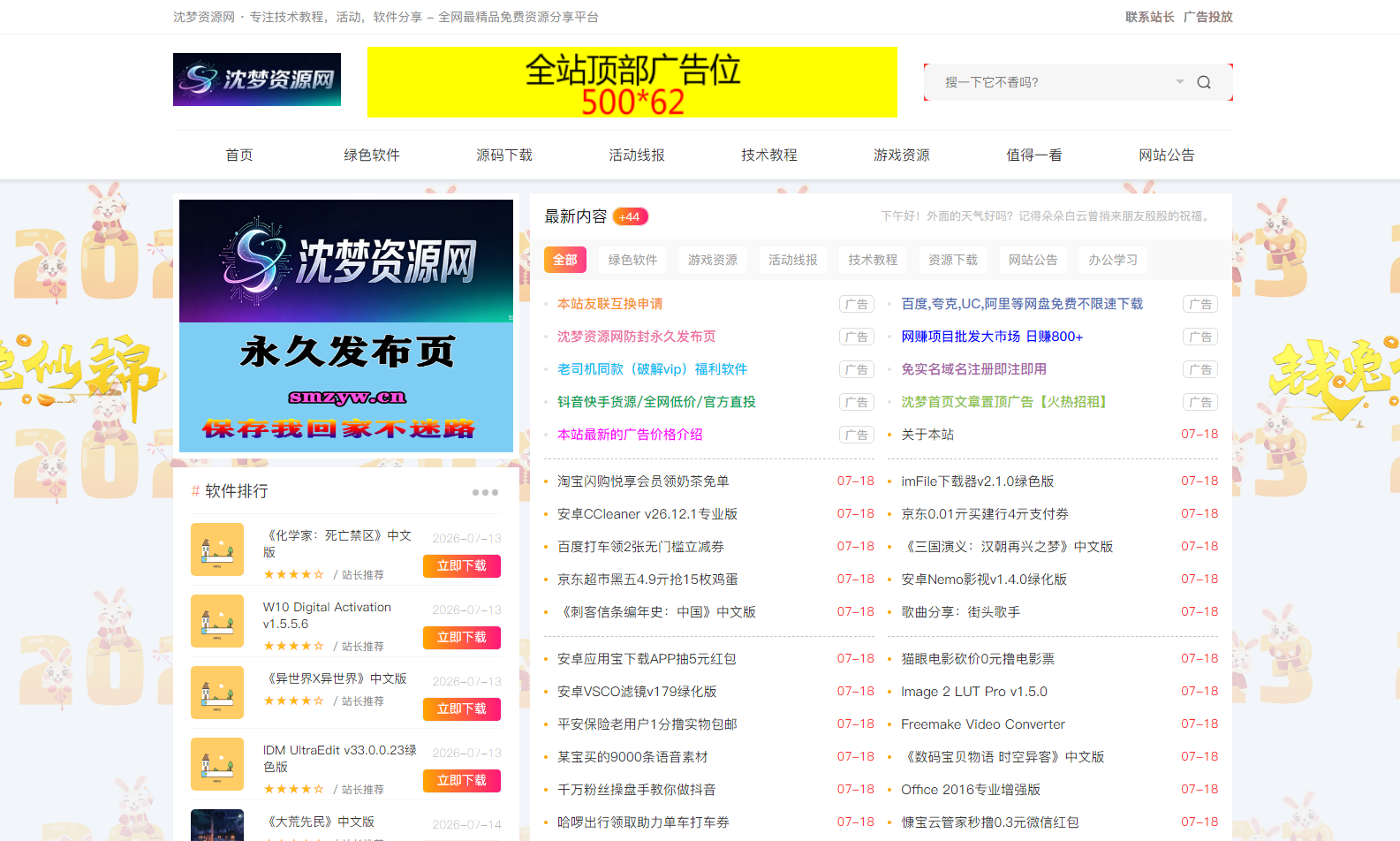Open the 关于本站 link
Viewport: 1400px width, 841px height.
point(927,435)
